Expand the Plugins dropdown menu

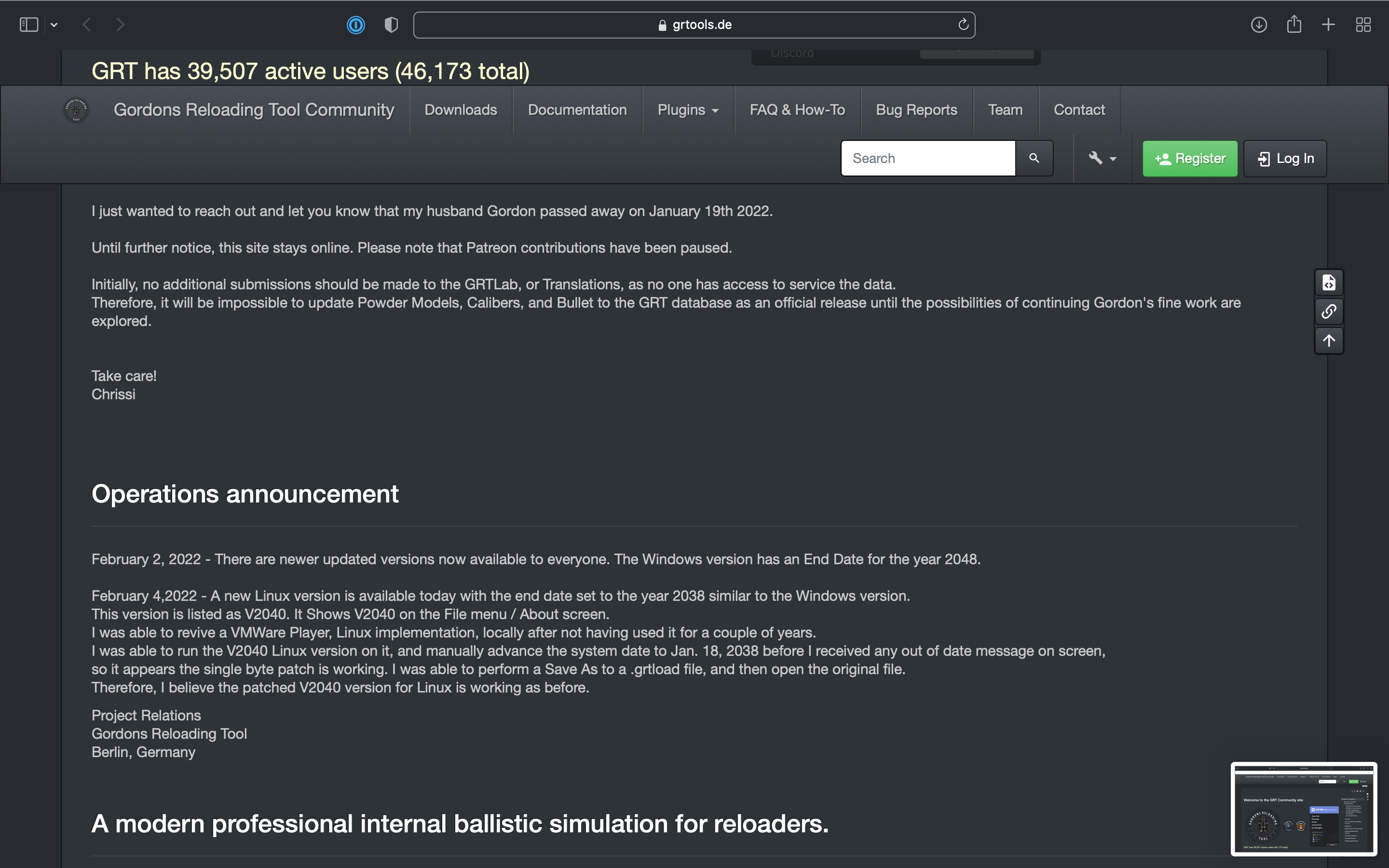click(688, 109)
